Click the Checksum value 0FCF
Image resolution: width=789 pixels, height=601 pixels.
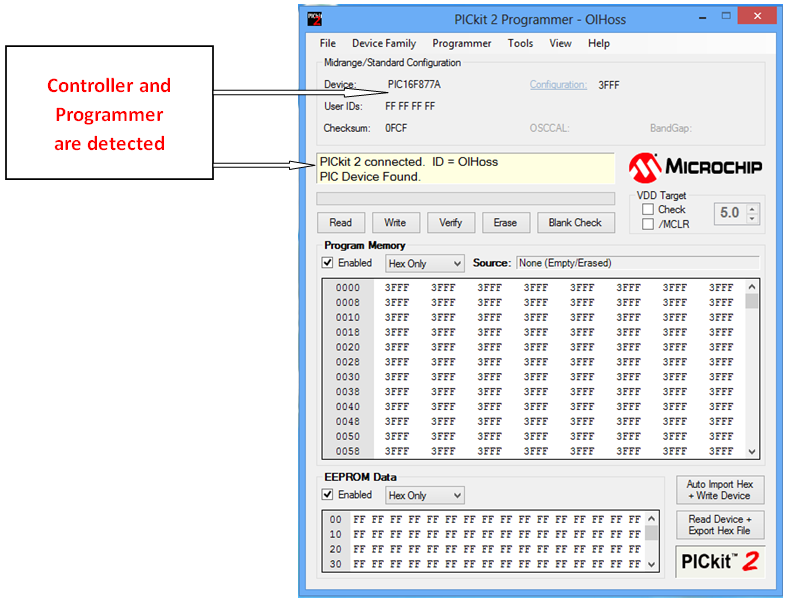(x=396, y=128)
